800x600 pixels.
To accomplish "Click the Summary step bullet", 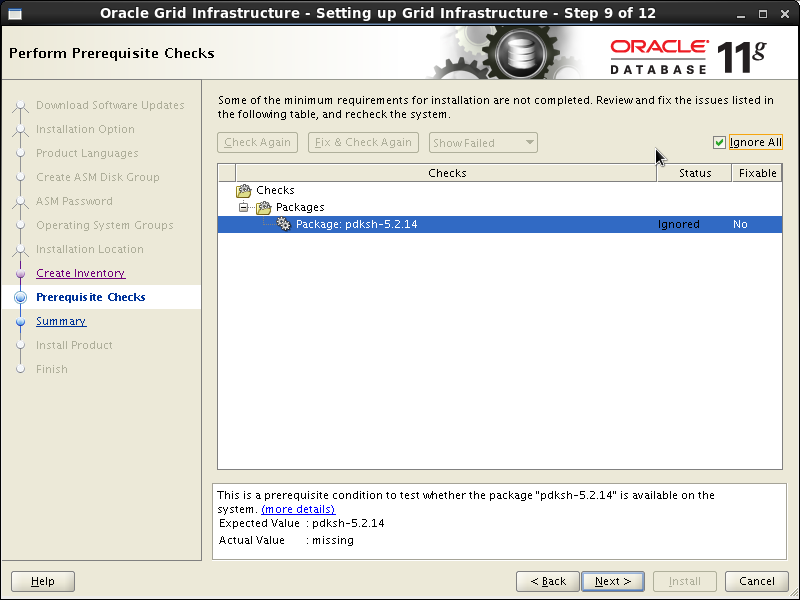I will 20,321.
